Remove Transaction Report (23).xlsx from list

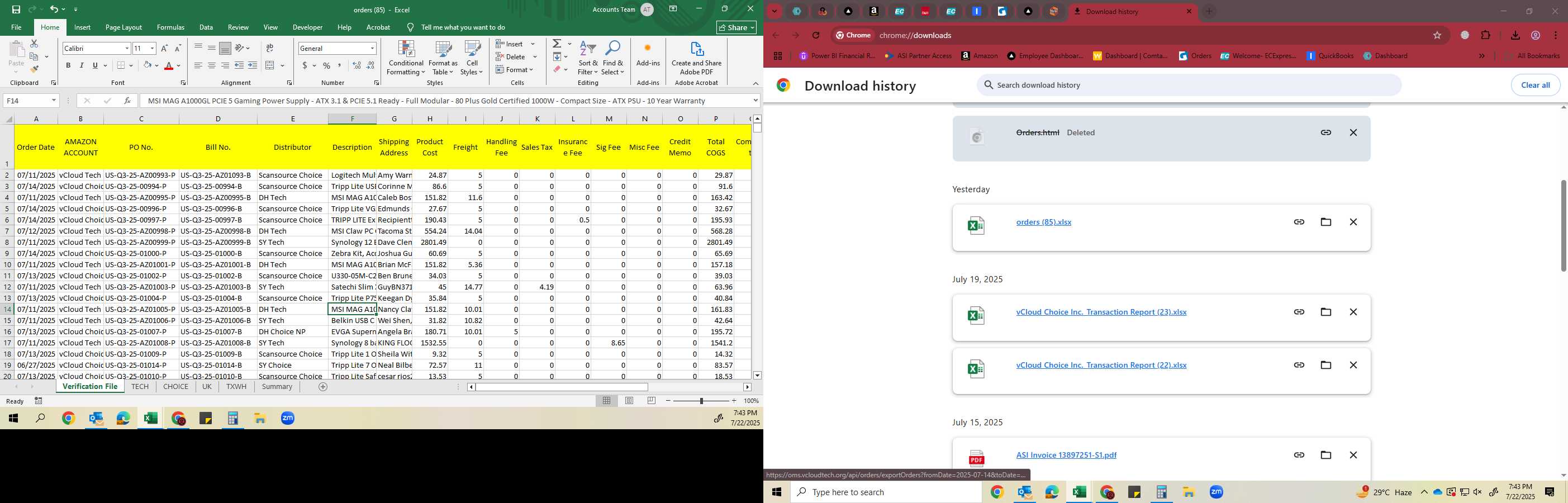[x=1353, y=312]
